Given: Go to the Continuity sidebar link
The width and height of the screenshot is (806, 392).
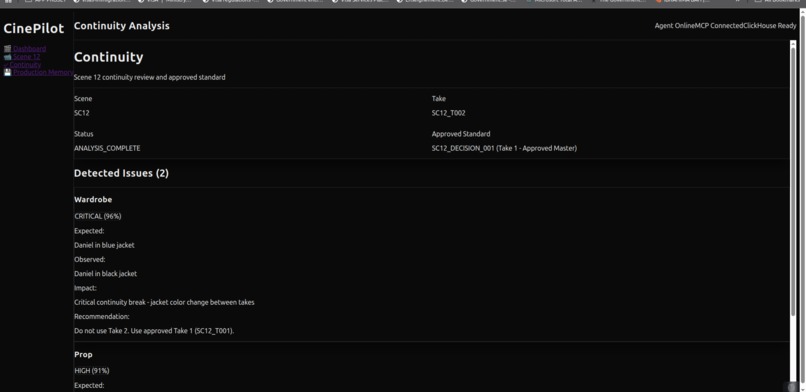Looking at the screenshot, I should click(25, 65).
